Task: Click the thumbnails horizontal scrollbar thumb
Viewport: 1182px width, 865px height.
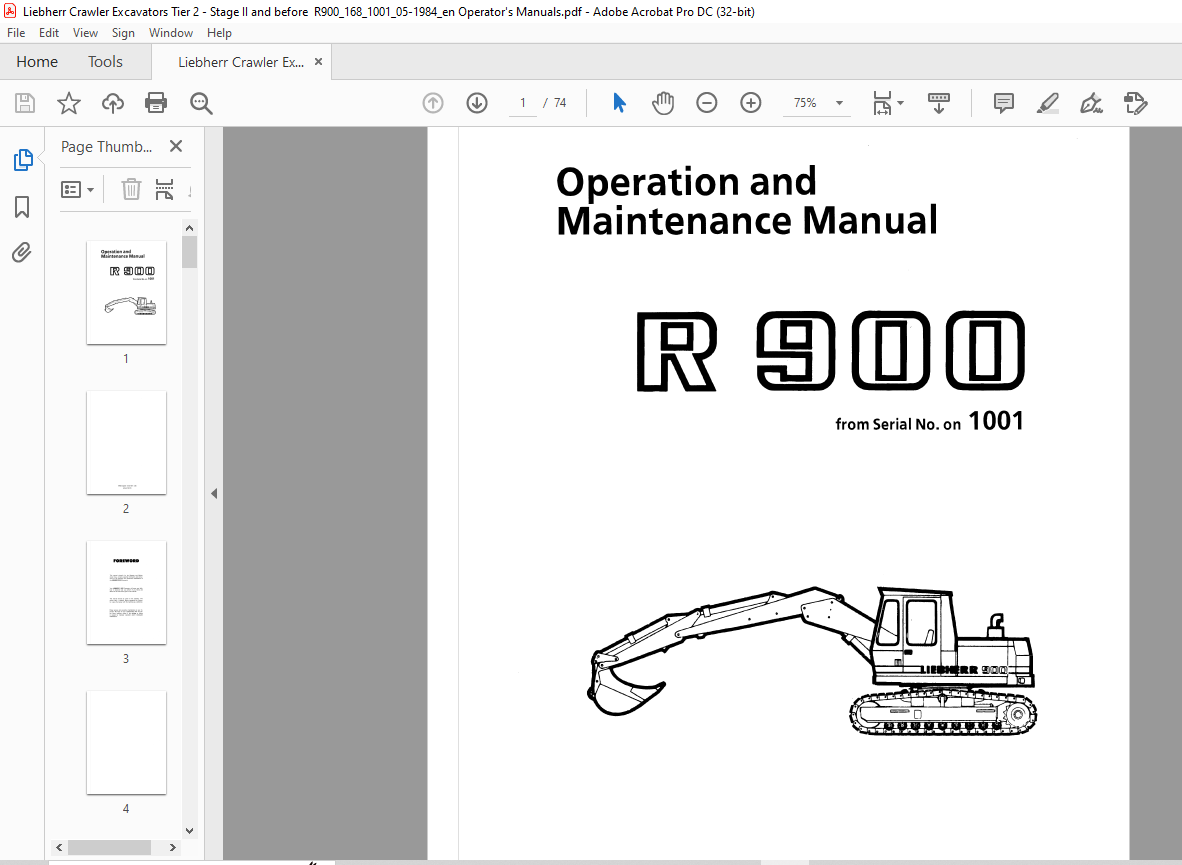Action: (x=109, y=848)
